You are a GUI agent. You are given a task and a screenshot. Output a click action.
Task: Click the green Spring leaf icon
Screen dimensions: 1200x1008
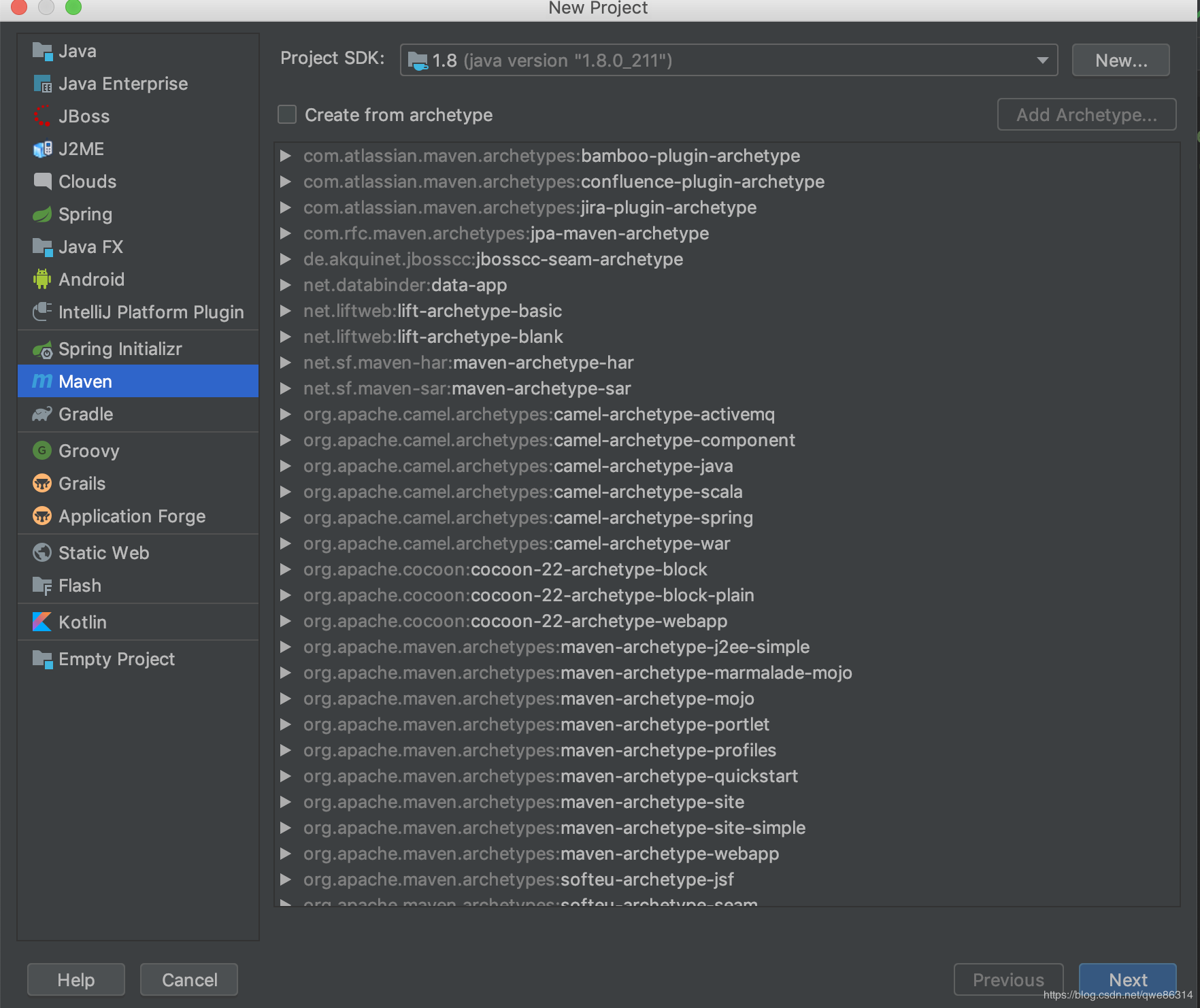pyautogui.click(x=42, y=214)
